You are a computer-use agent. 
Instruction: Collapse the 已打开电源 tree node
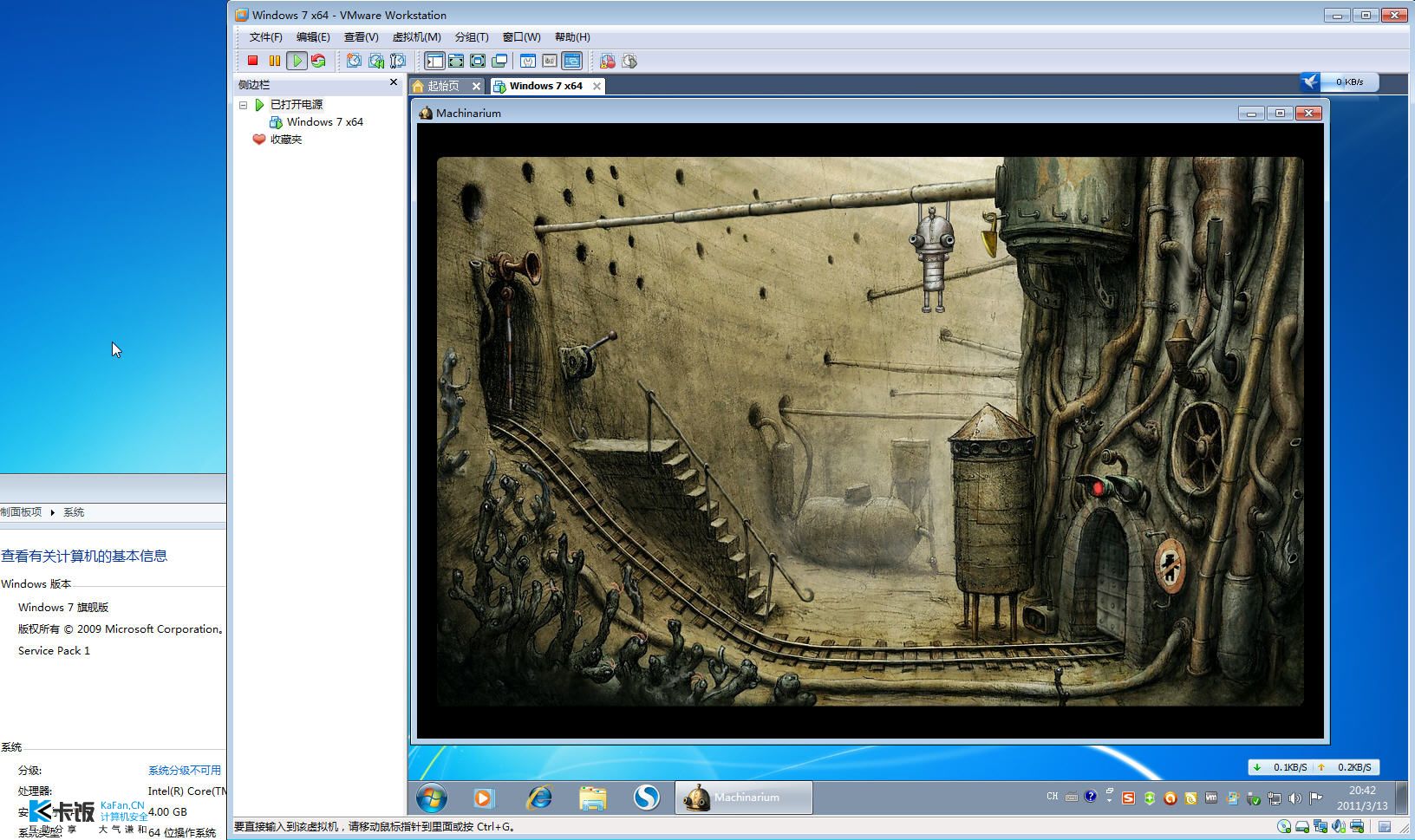[x=243, y=105]
